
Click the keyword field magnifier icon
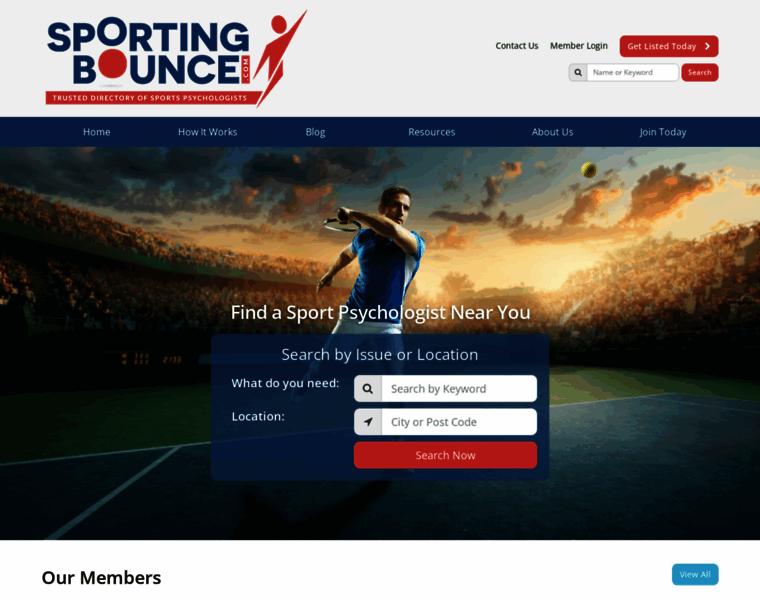pyautogui.click(x=368, y=389)
